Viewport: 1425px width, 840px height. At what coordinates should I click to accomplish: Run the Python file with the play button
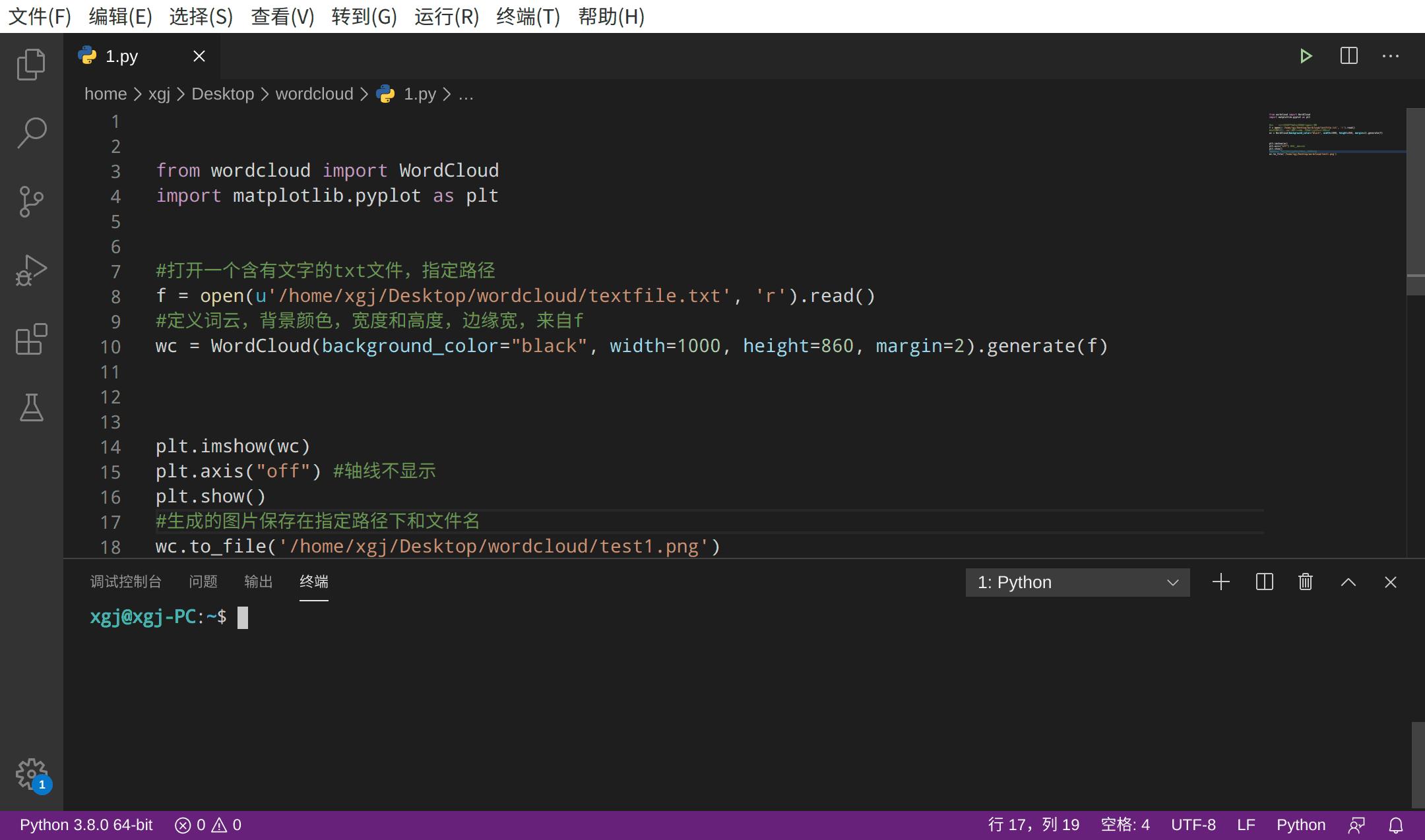point(1307,56)
